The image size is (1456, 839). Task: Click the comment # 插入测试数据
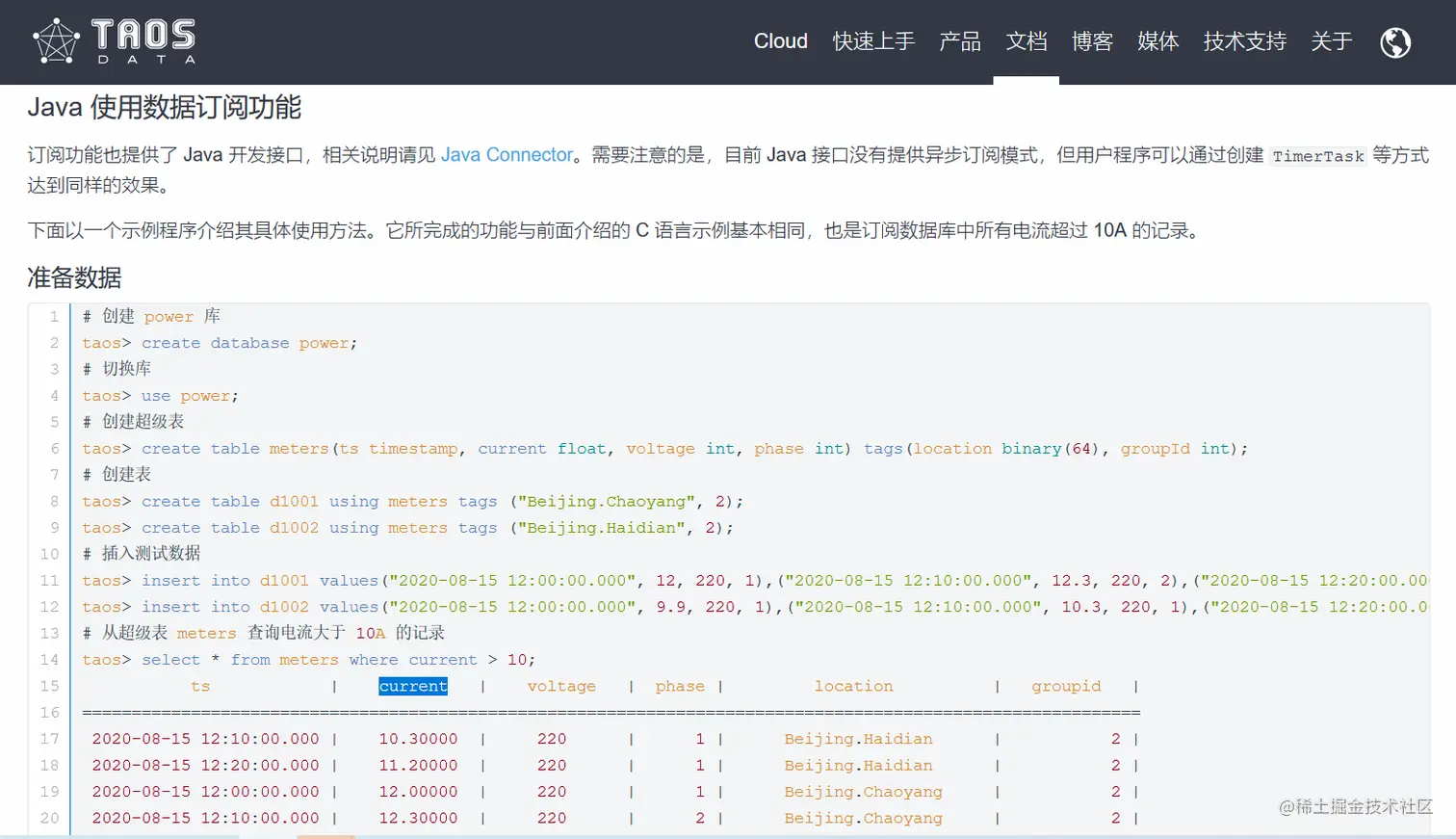pos(142,554)
